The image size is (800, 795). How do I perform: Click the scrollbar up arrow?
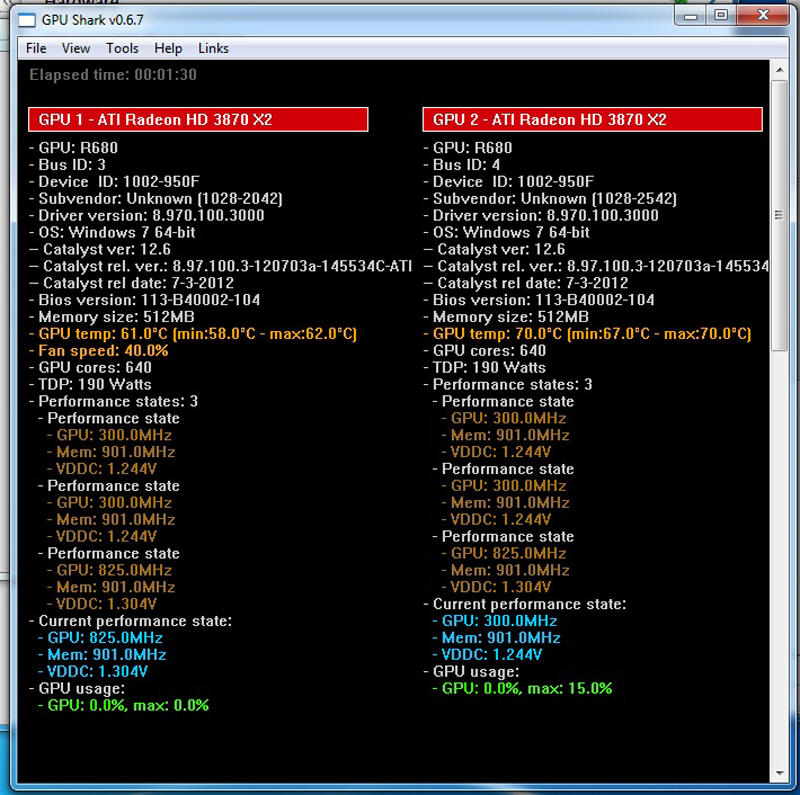pos(779,69)
